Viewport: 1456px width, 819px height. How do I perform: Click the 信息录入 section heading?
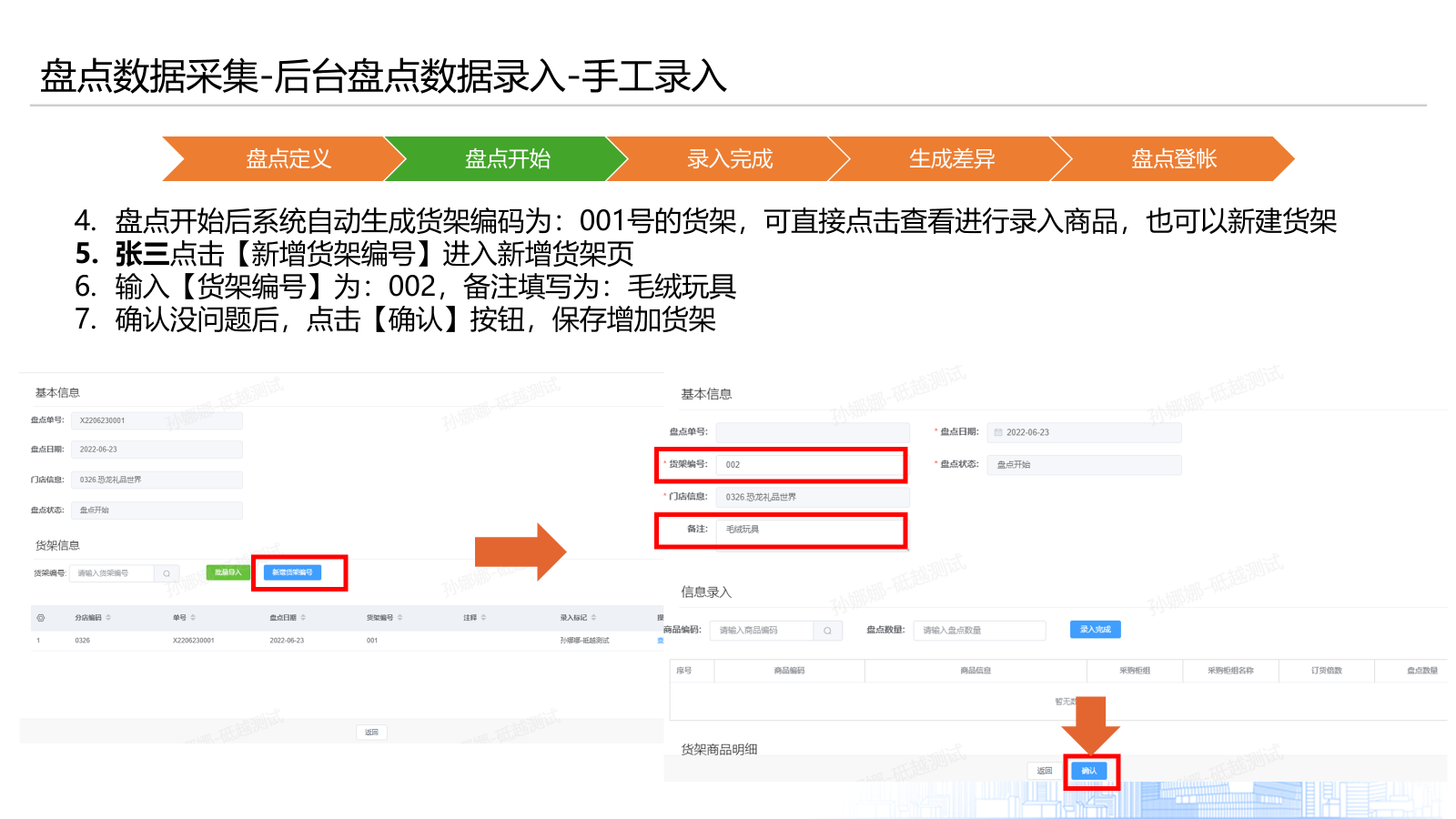[x=706, y=591]
